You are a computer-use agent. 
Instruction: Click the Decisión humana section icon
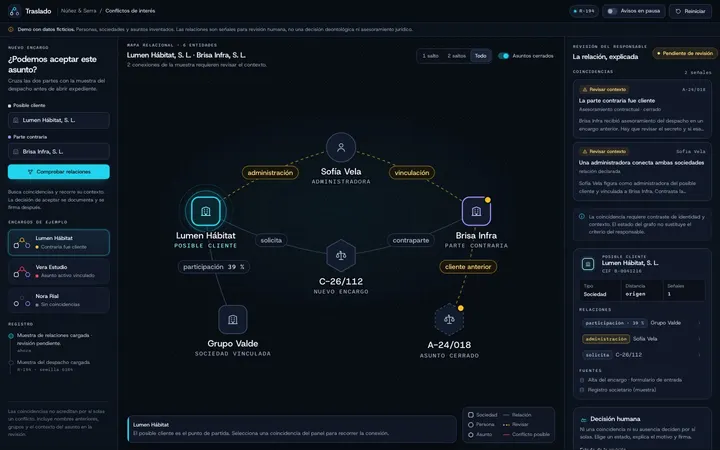584,420
